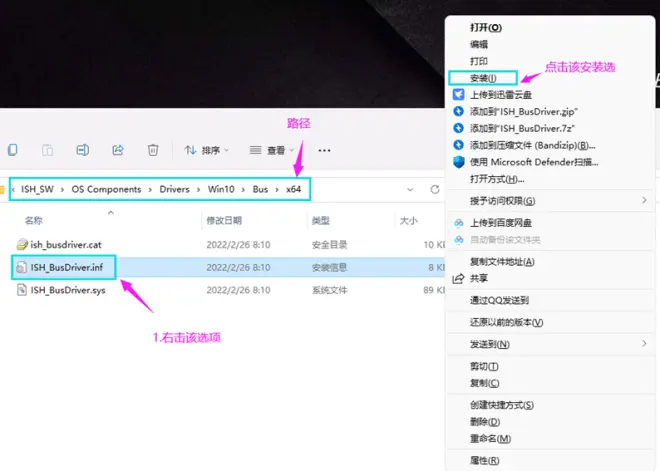Sort by 名称 column header

click(34, 220)
